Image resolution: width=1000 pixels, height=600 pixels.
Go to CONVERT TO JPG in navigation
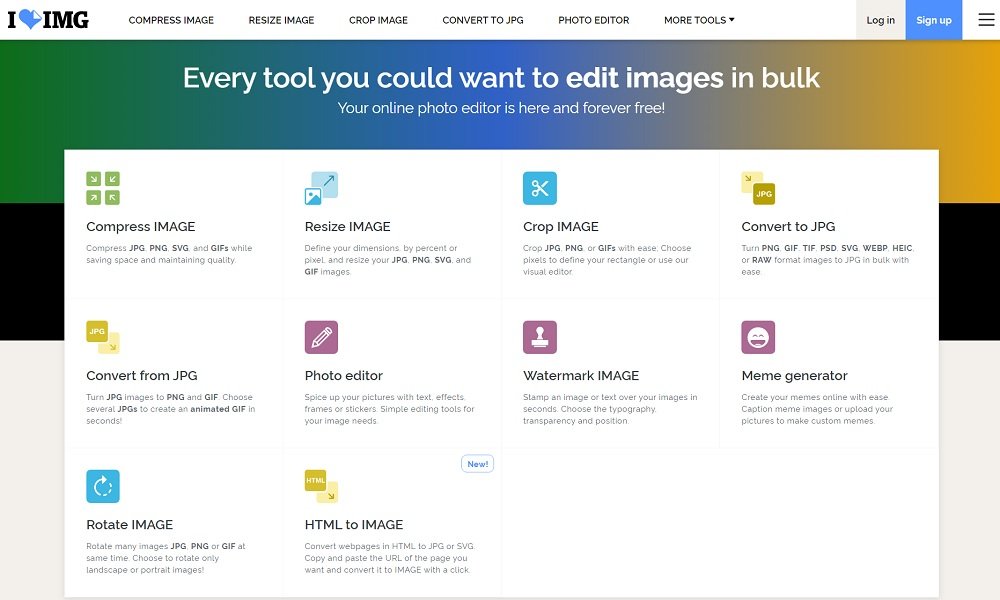point(483,20)
